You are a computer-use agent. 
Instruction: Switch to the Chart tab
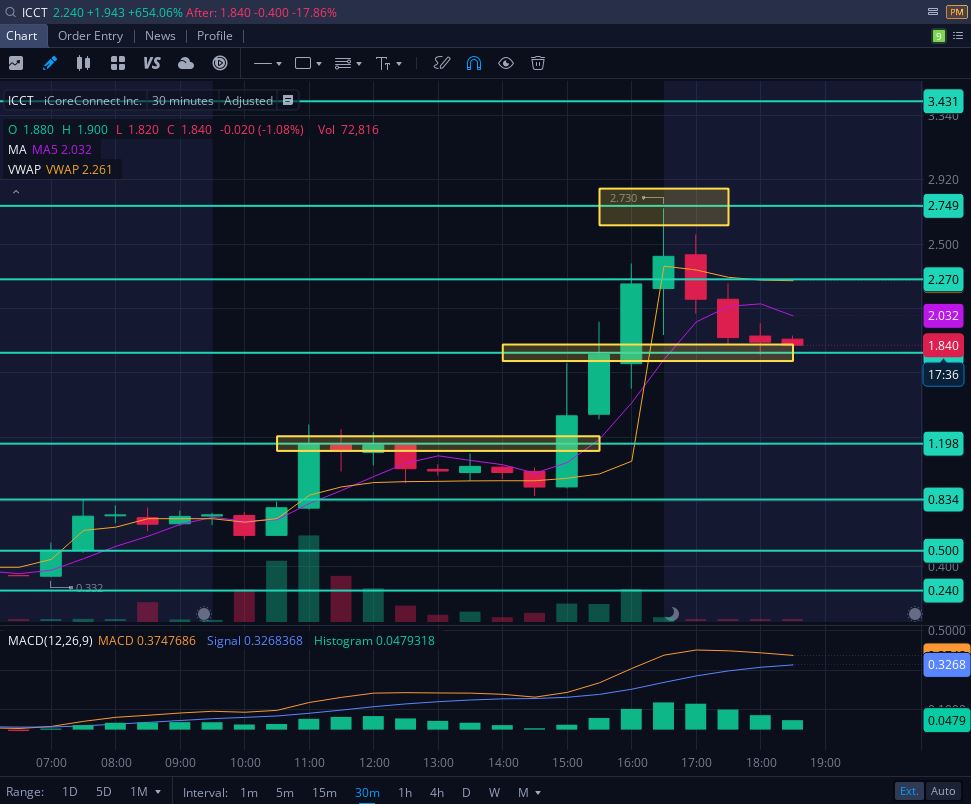pos(22,36)
